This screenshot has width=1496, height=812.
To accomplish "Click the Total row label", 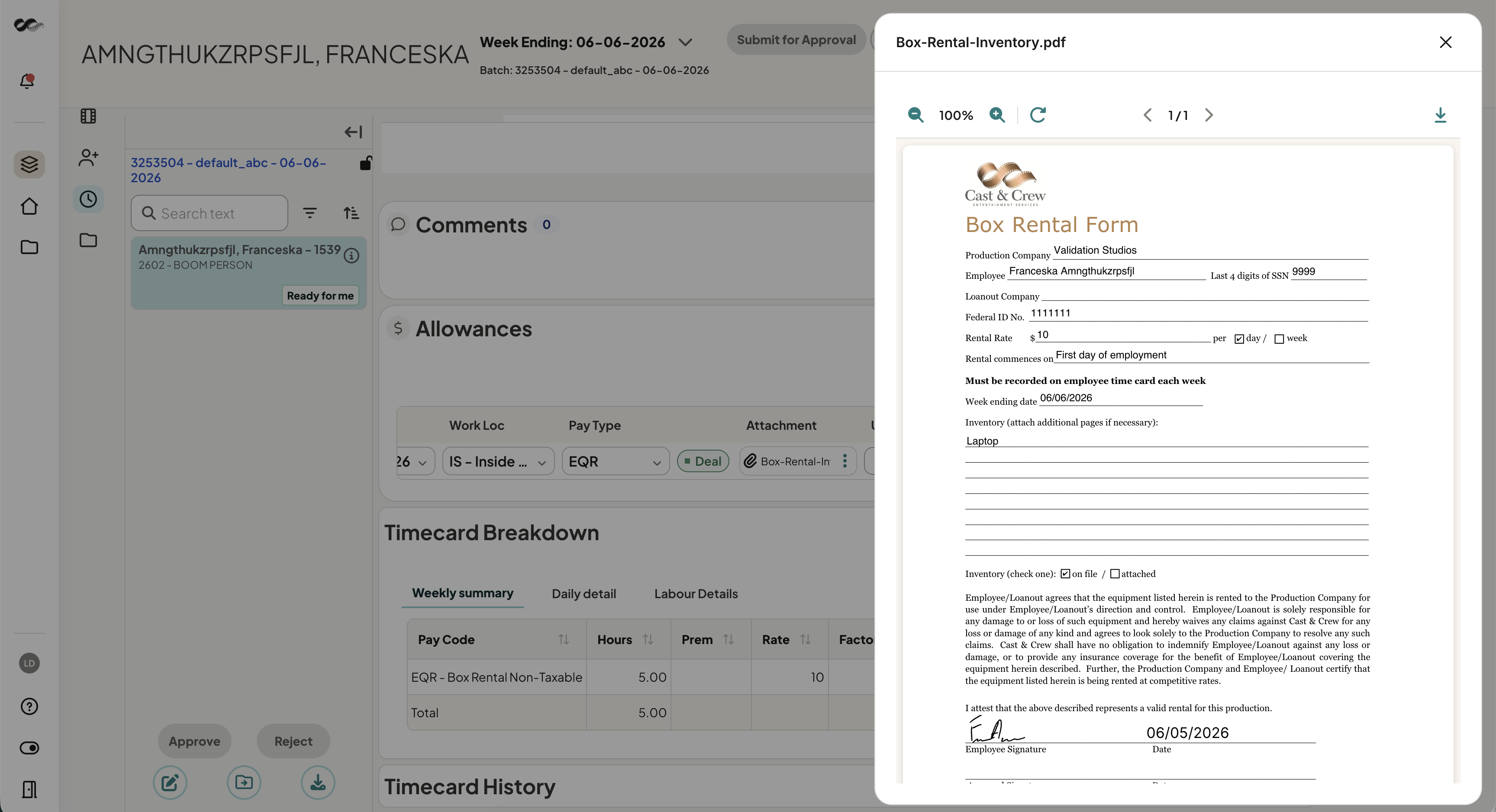I will [x=425, y=713].
